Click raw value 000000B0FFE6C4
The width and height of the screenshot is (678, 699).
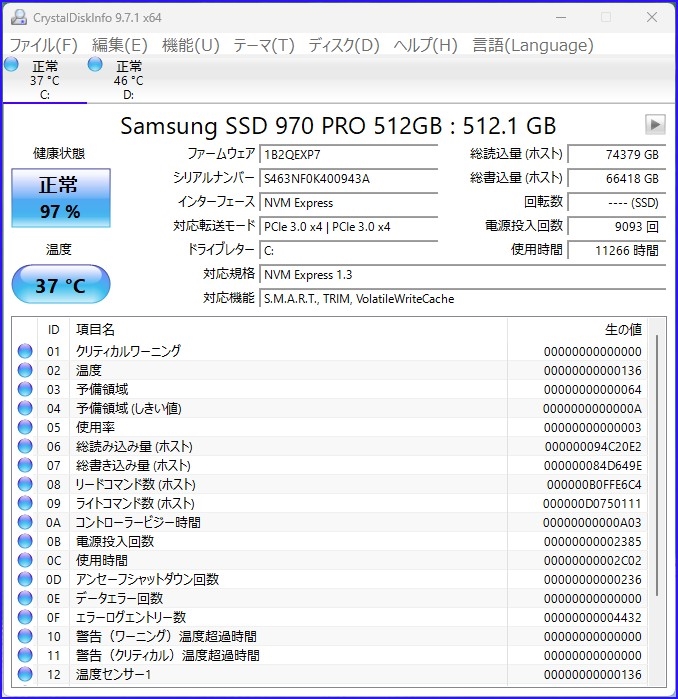pyautogui.click(x=594, y=485)
